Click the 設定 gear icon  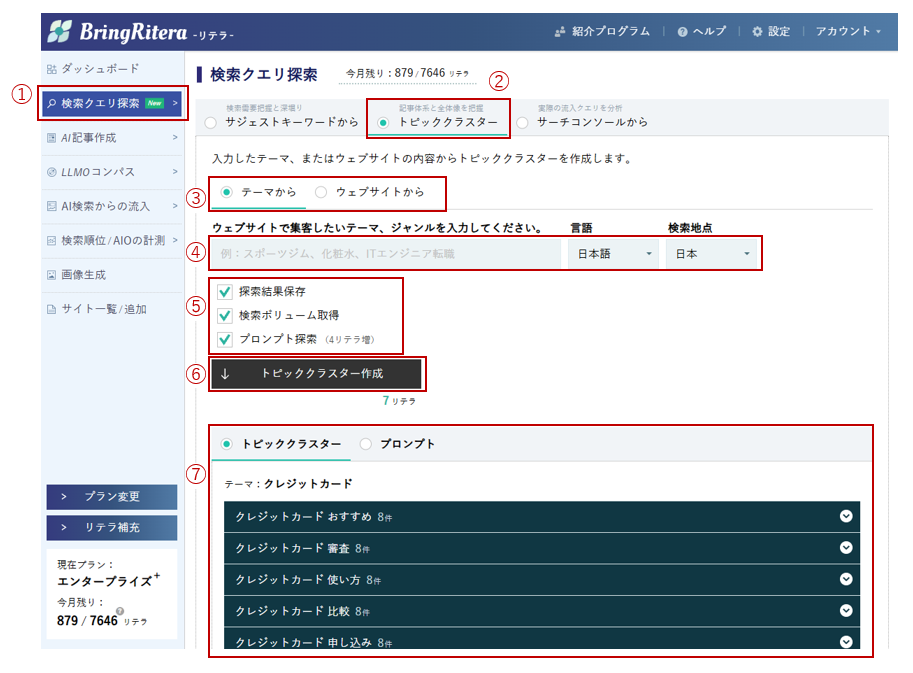(x=757, y=31)
